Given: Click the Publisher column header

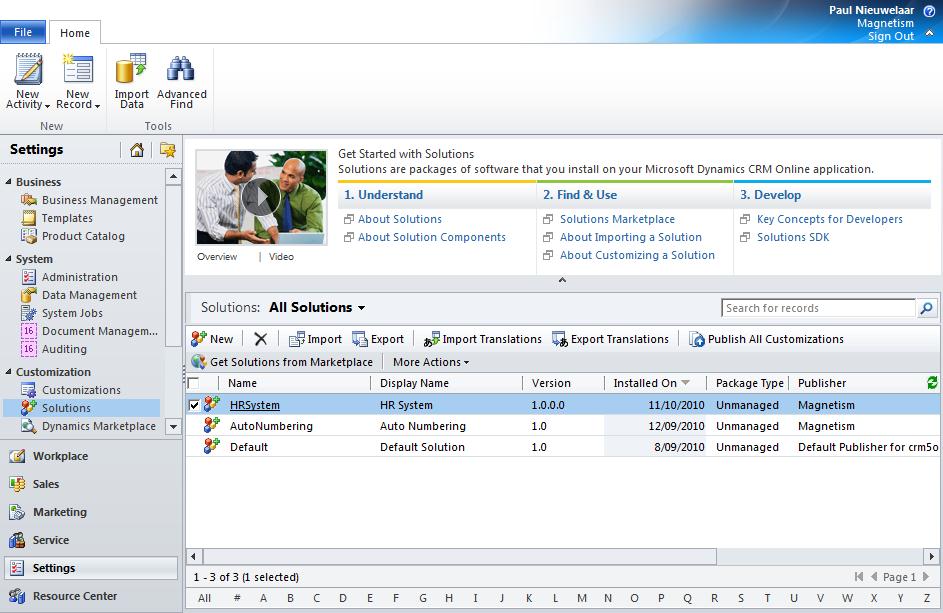Looking at the screenshot, I should coord(822,383).
